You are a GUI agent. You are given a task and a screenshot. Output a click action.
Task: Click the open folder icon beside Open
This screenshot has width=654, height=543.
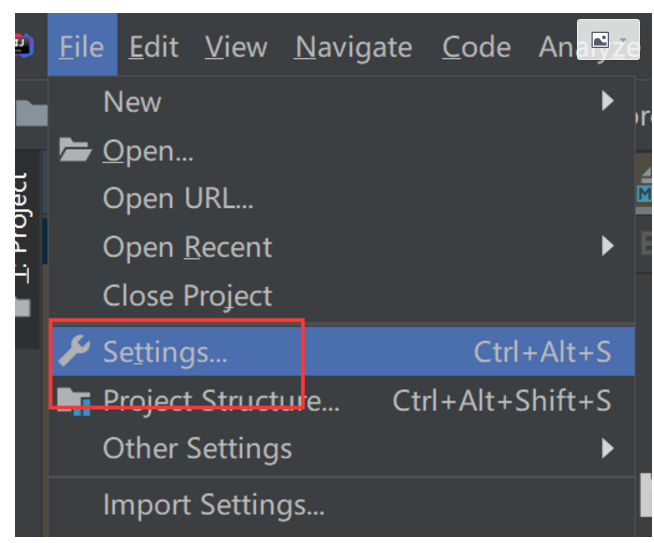click(x=74, y=151)
